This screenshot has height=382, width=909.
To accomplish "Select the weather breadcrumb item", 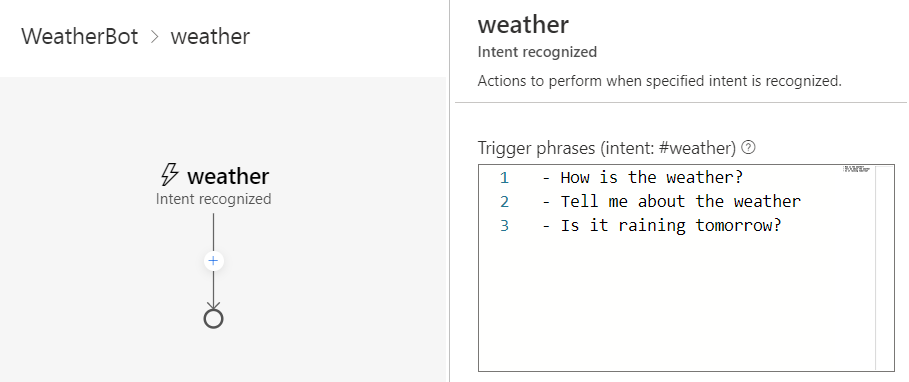I will [210, 37].
